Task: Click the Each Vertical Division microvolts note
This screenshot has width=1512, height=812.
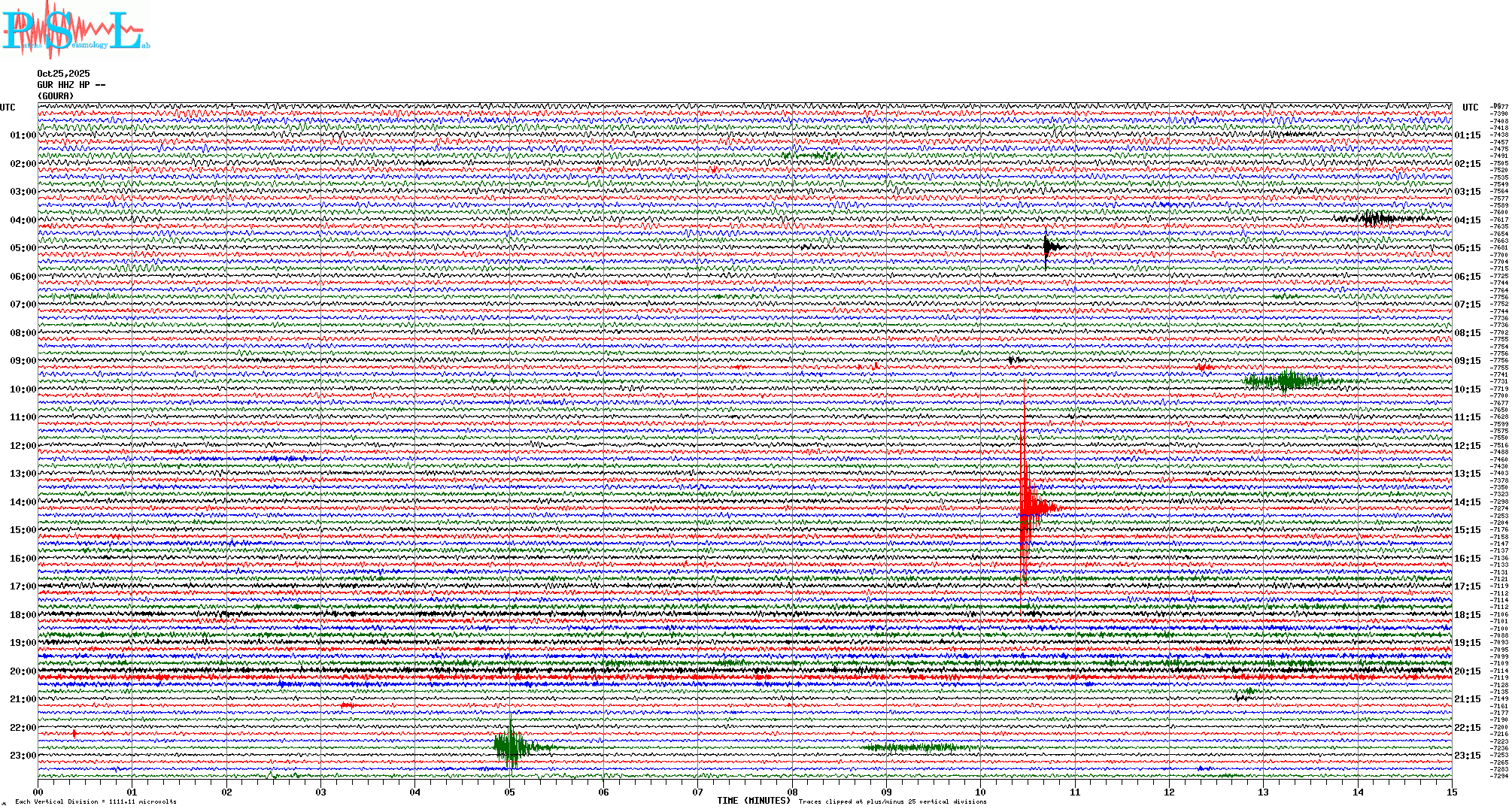Action: [96, 801]
